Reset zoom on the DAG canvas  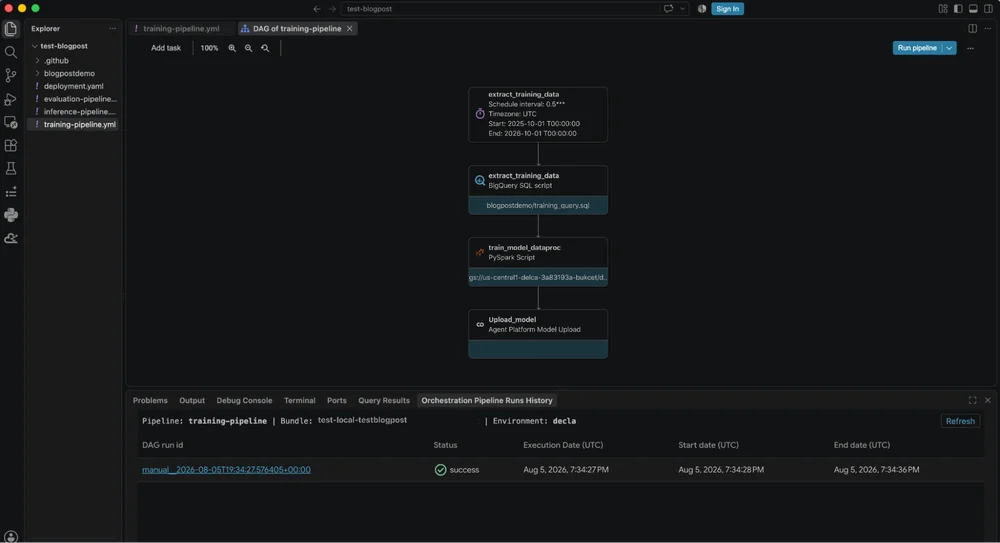(265, 48)
